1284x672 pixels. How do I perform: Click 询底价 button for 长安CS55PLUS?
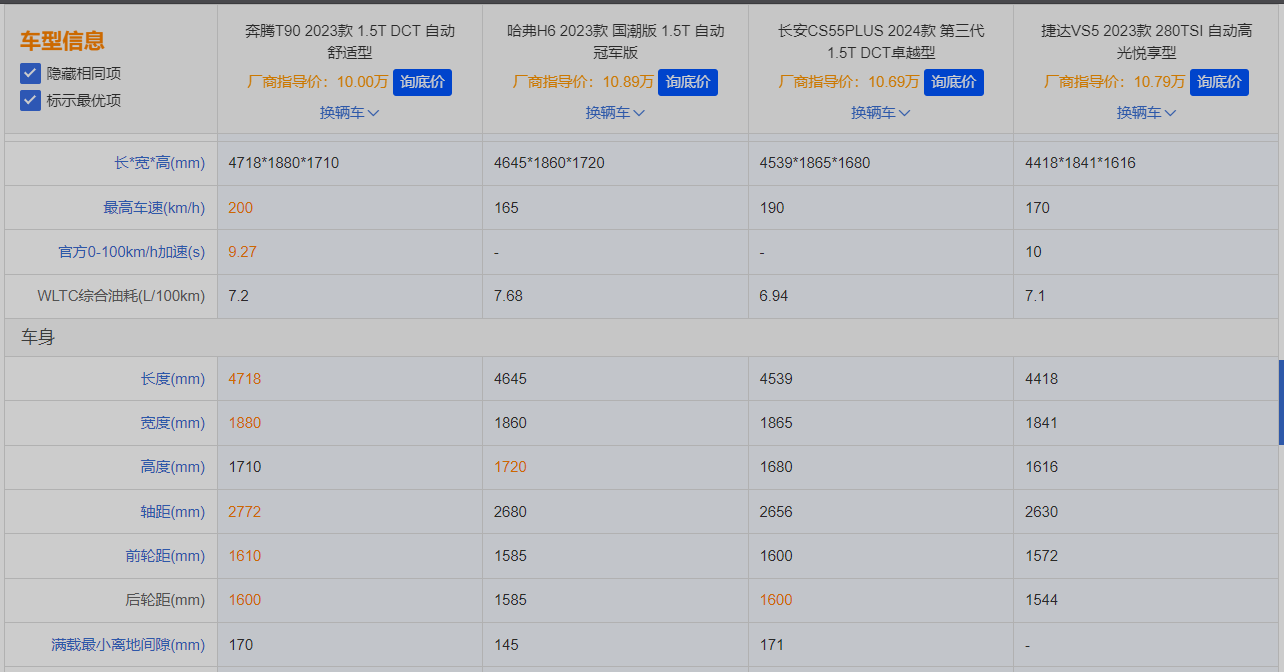pos(954,82)
